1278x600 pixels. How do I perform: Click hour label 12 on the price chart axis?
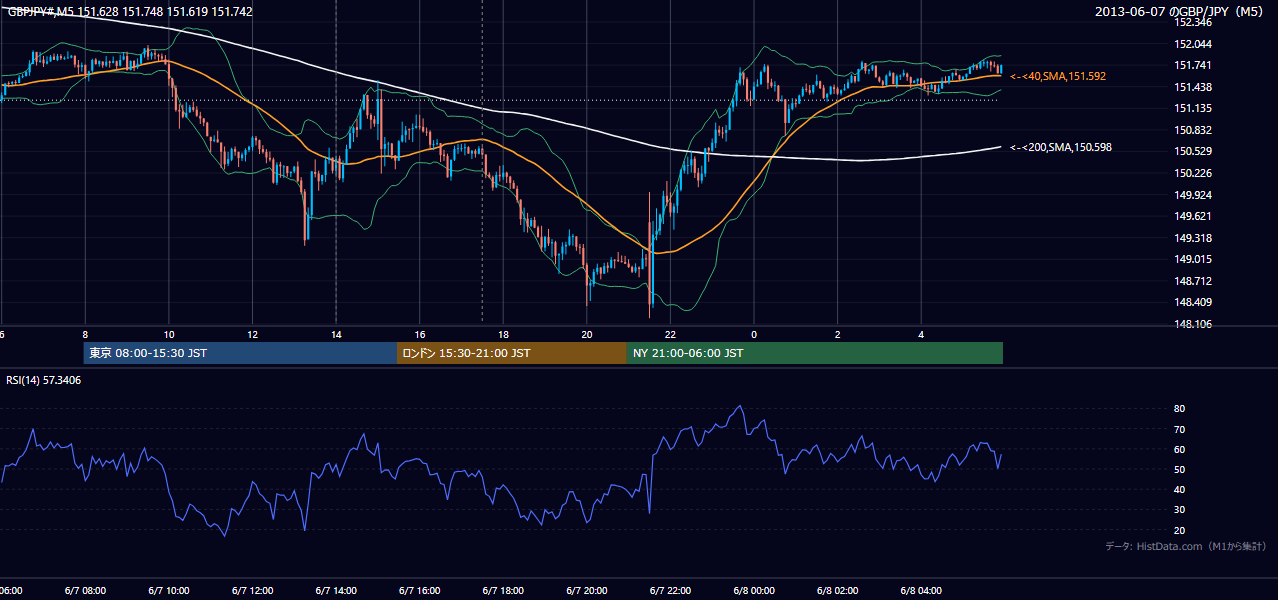[252, 335]
